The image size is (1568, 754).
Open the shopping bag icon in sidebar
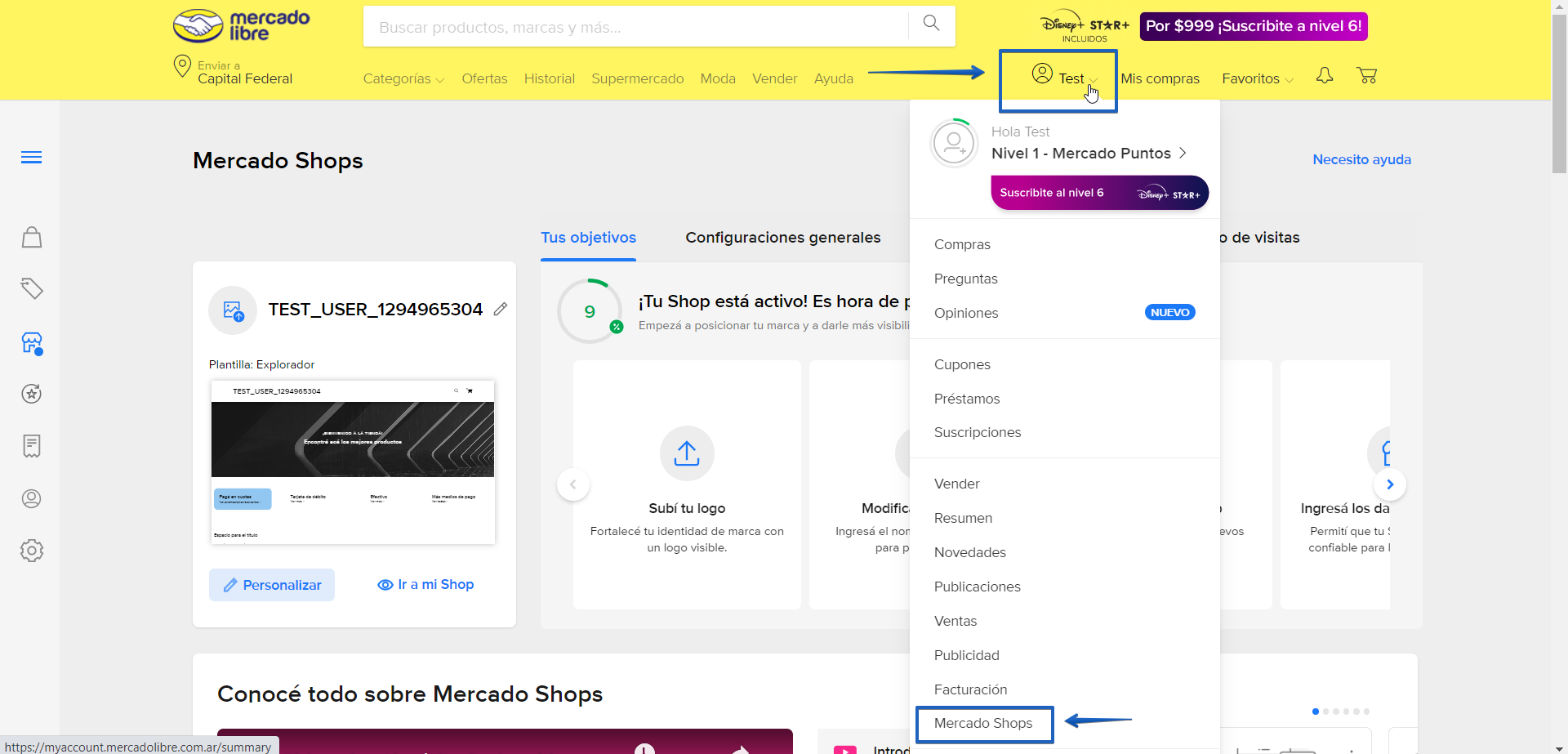[31, 237]
